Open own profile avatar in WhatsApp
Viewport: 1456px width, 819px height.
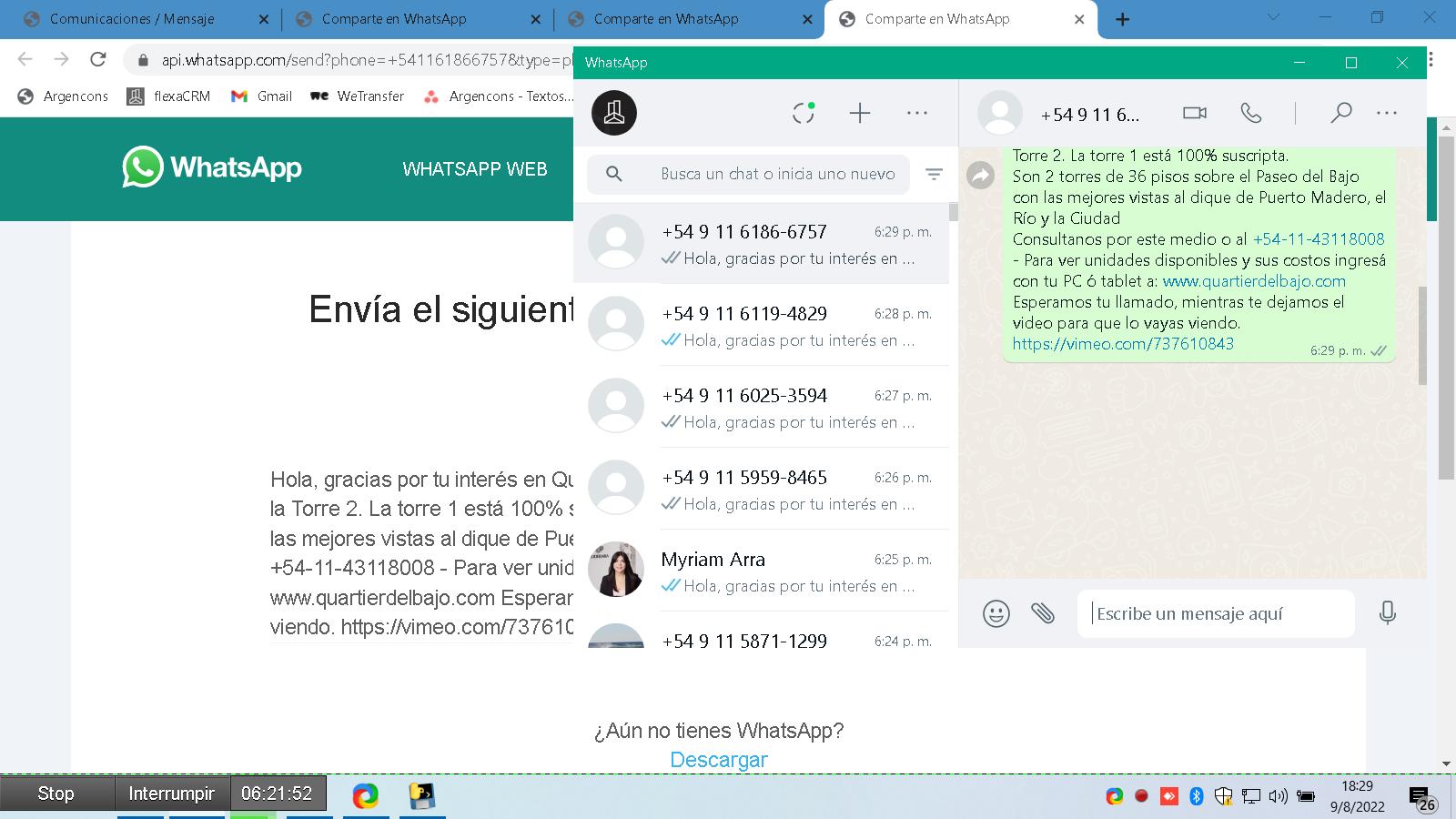click(614, 113)
